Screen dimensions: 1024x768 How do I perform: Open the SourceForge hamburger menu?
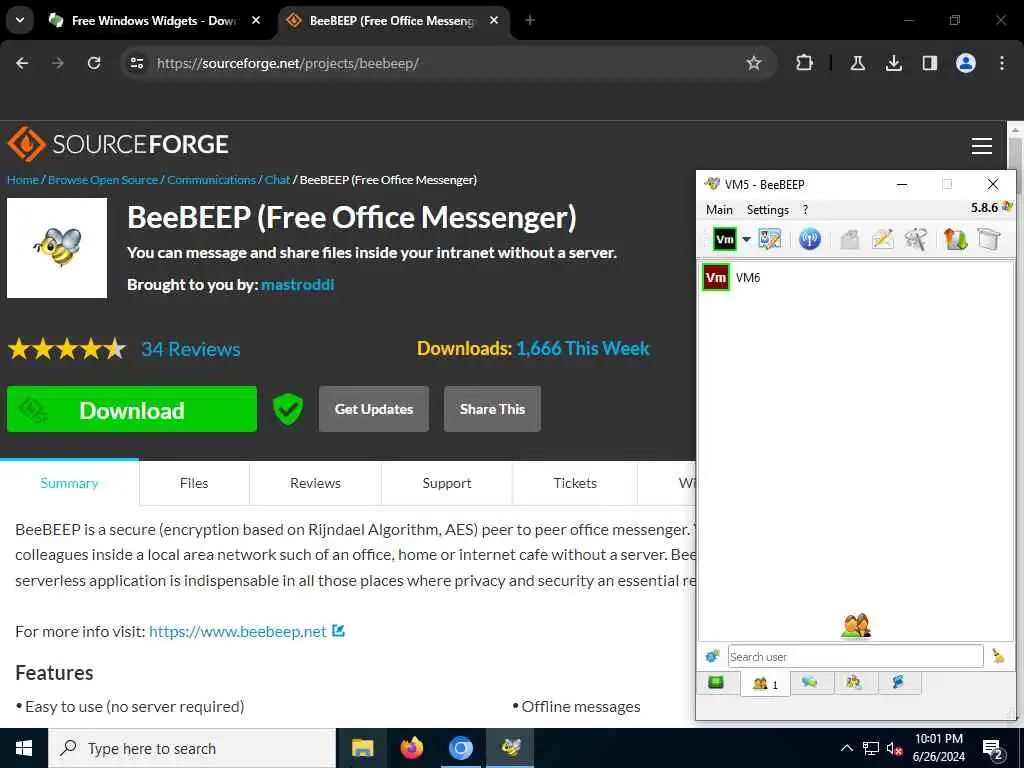(982, 146)
